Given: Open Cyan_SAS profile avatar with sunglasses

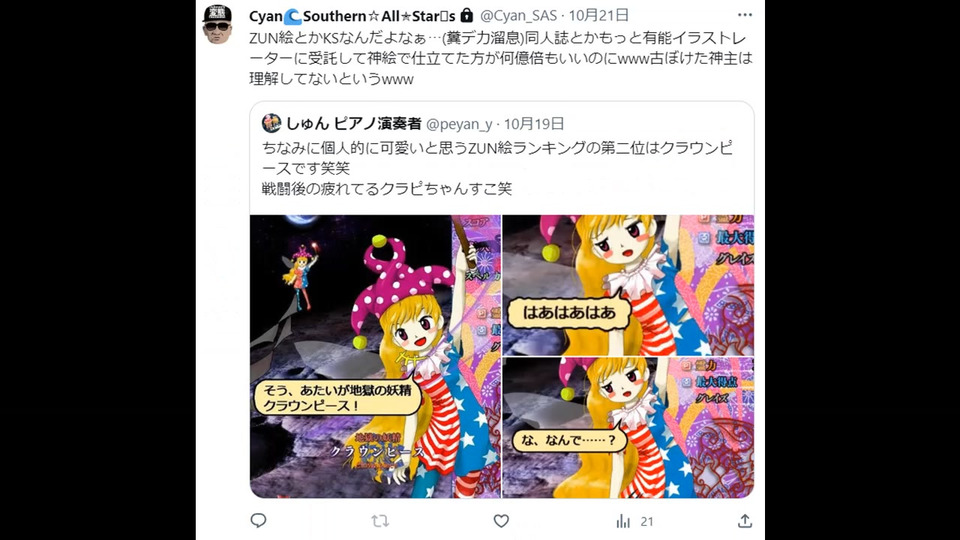Looking at the screenshot, I should (x=217, y=24).
